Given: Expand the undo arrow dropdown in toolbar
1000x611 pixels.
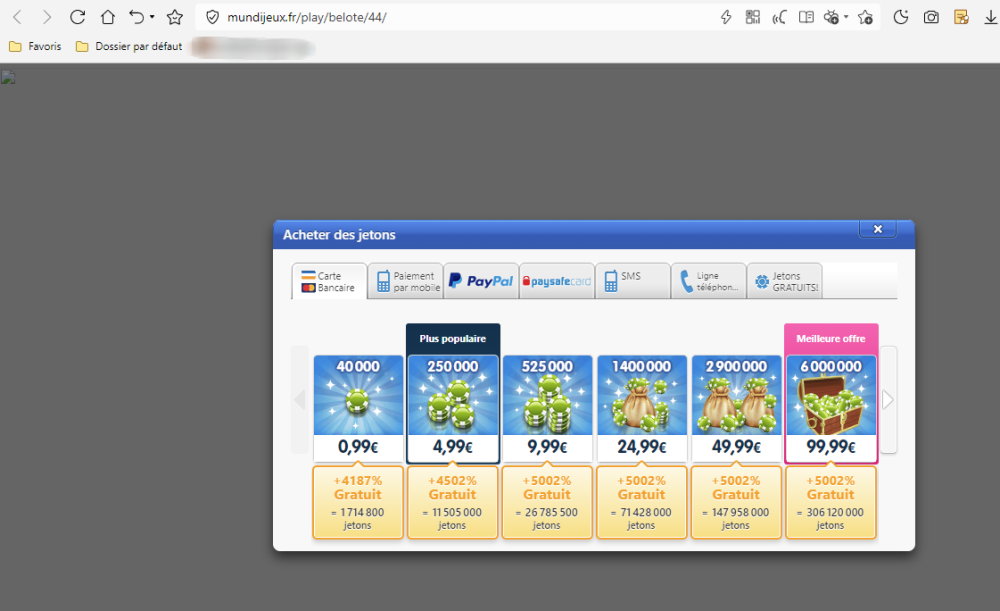Looking at the screenshot, I should coord(152,17).
